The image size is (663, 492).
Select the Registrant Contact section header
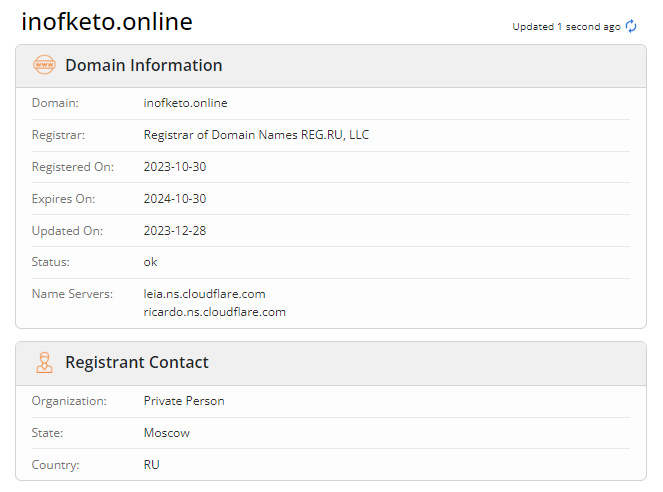point(137,362)
